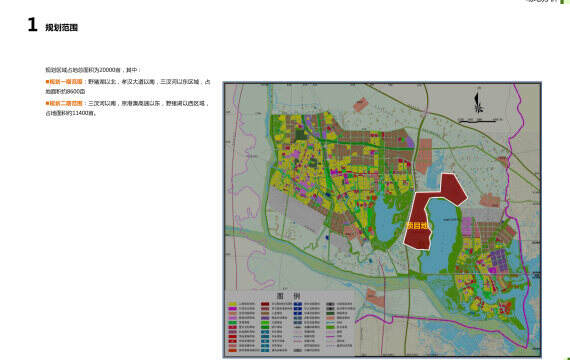Click the dark green swatch in fourth legend column
The image size is (570, 360).
click(330, 313)
